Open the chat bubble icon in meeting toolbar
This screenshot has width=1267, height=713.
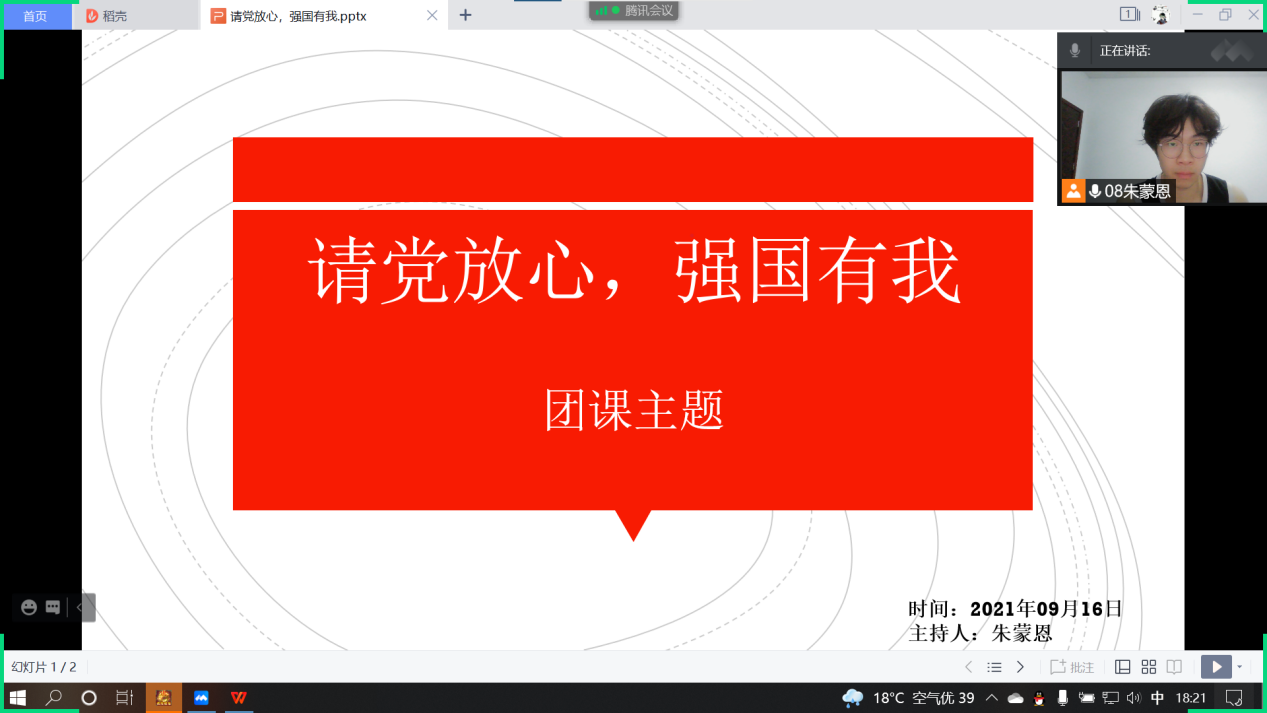(x=53, y=607)
